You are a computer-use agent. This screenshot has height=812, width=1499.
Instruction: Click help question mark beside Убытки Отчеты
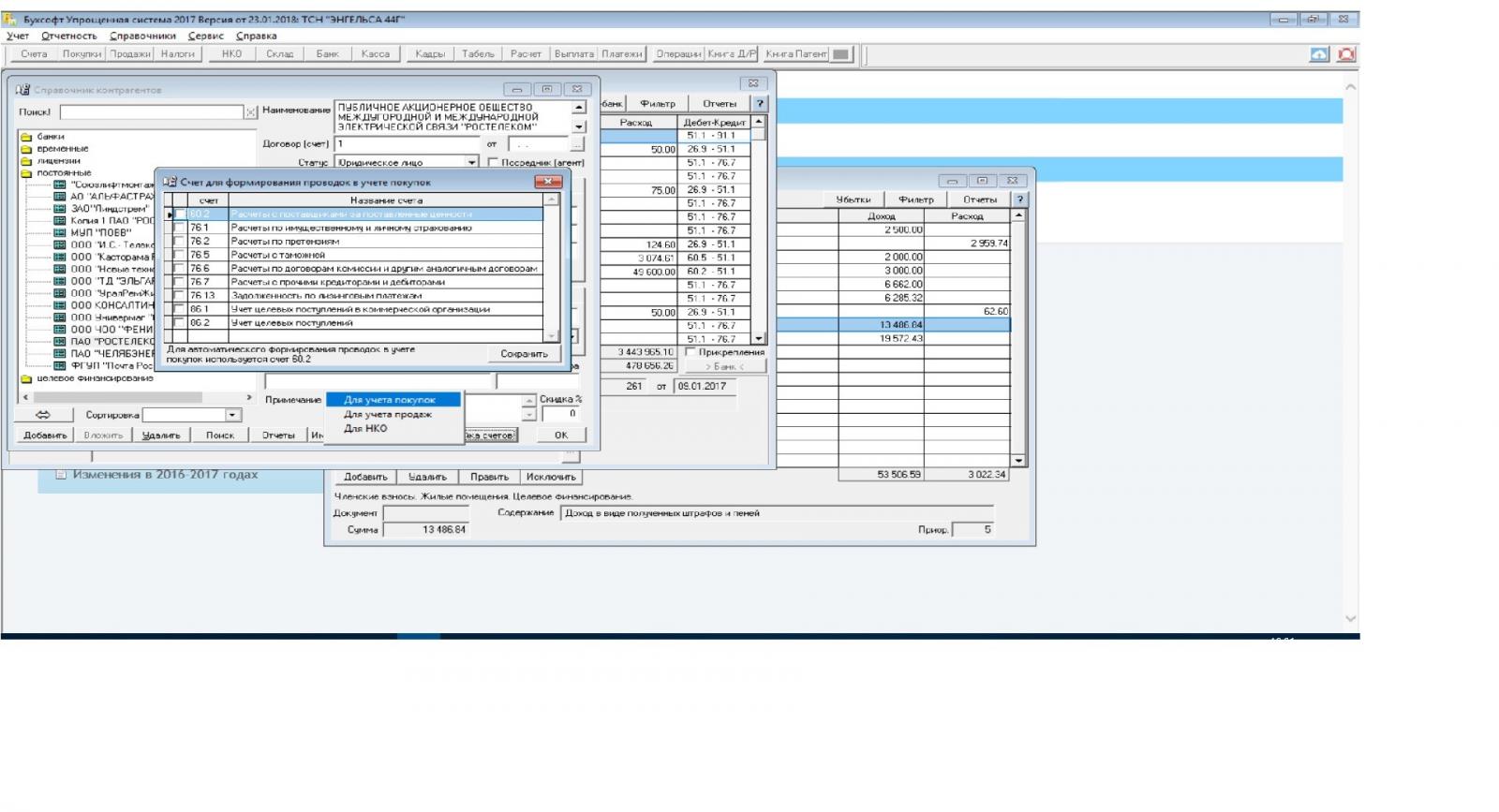point(1020,199)
